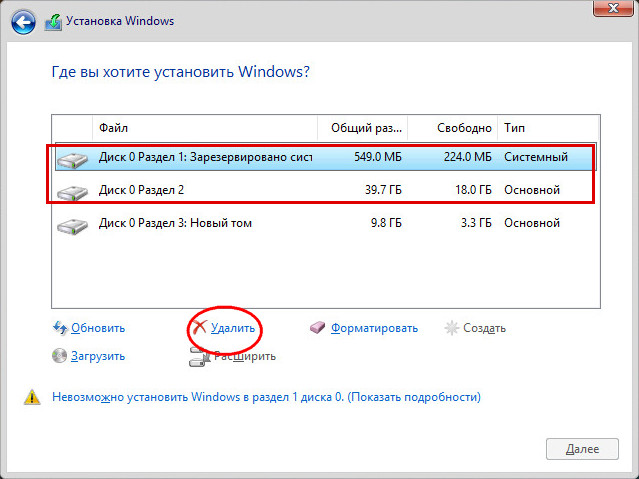Open the warning details link about раздел 1
The image size is (639, 479).
point(266,397)
